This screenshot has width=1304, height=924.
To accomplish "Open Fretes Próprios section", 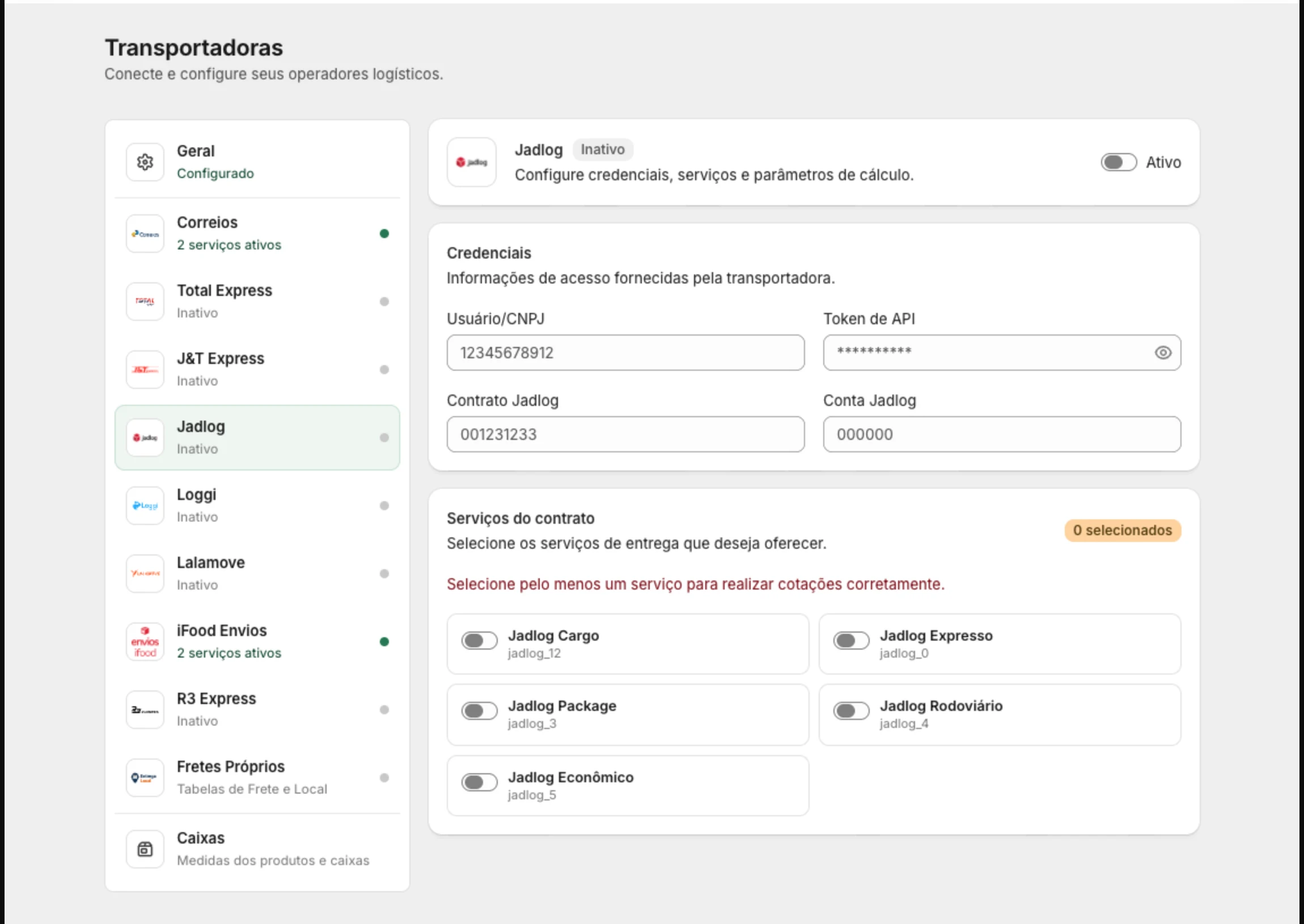I will (x=257, y=778).
